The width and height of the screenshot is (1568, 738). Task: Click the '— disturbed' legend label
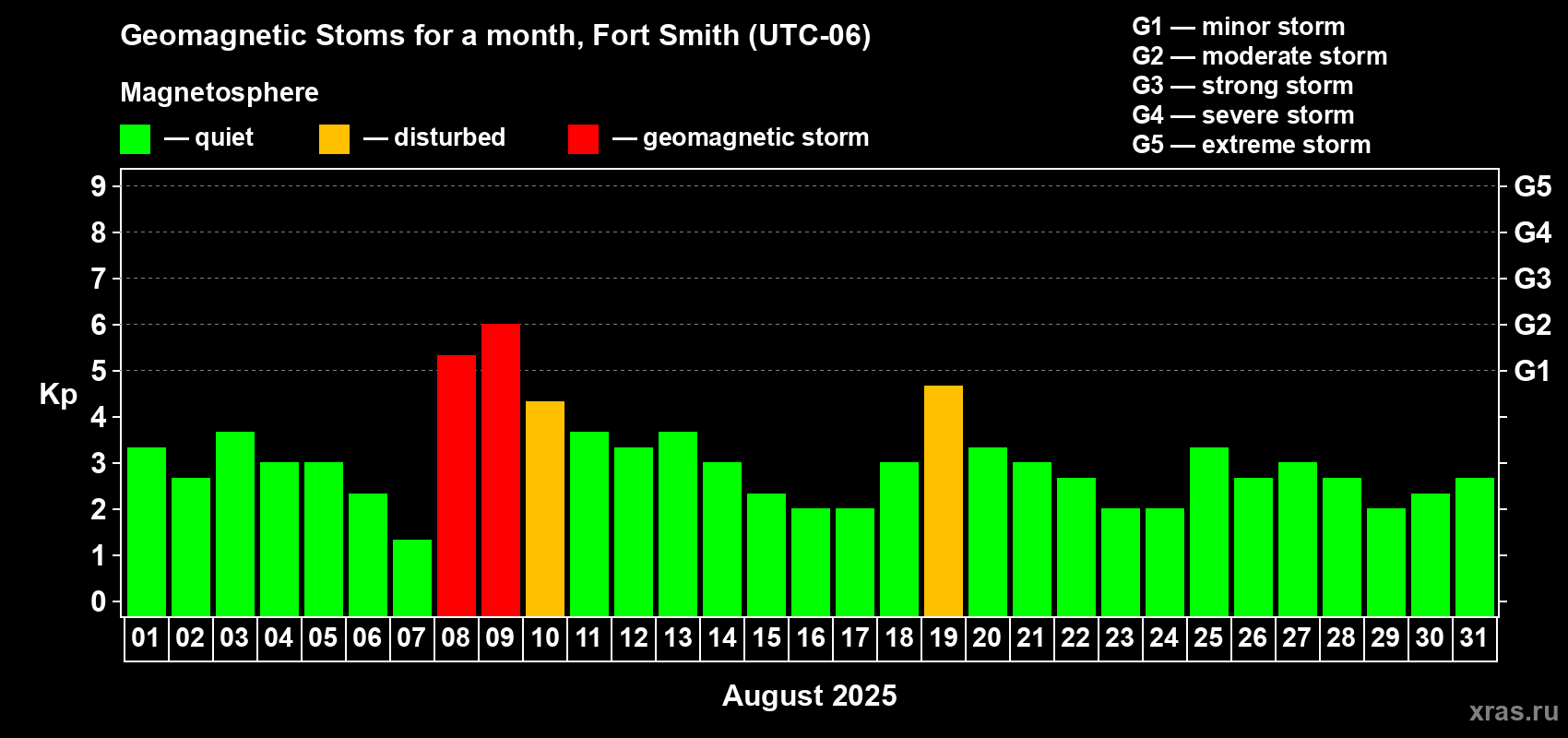[x=434, y=137]
